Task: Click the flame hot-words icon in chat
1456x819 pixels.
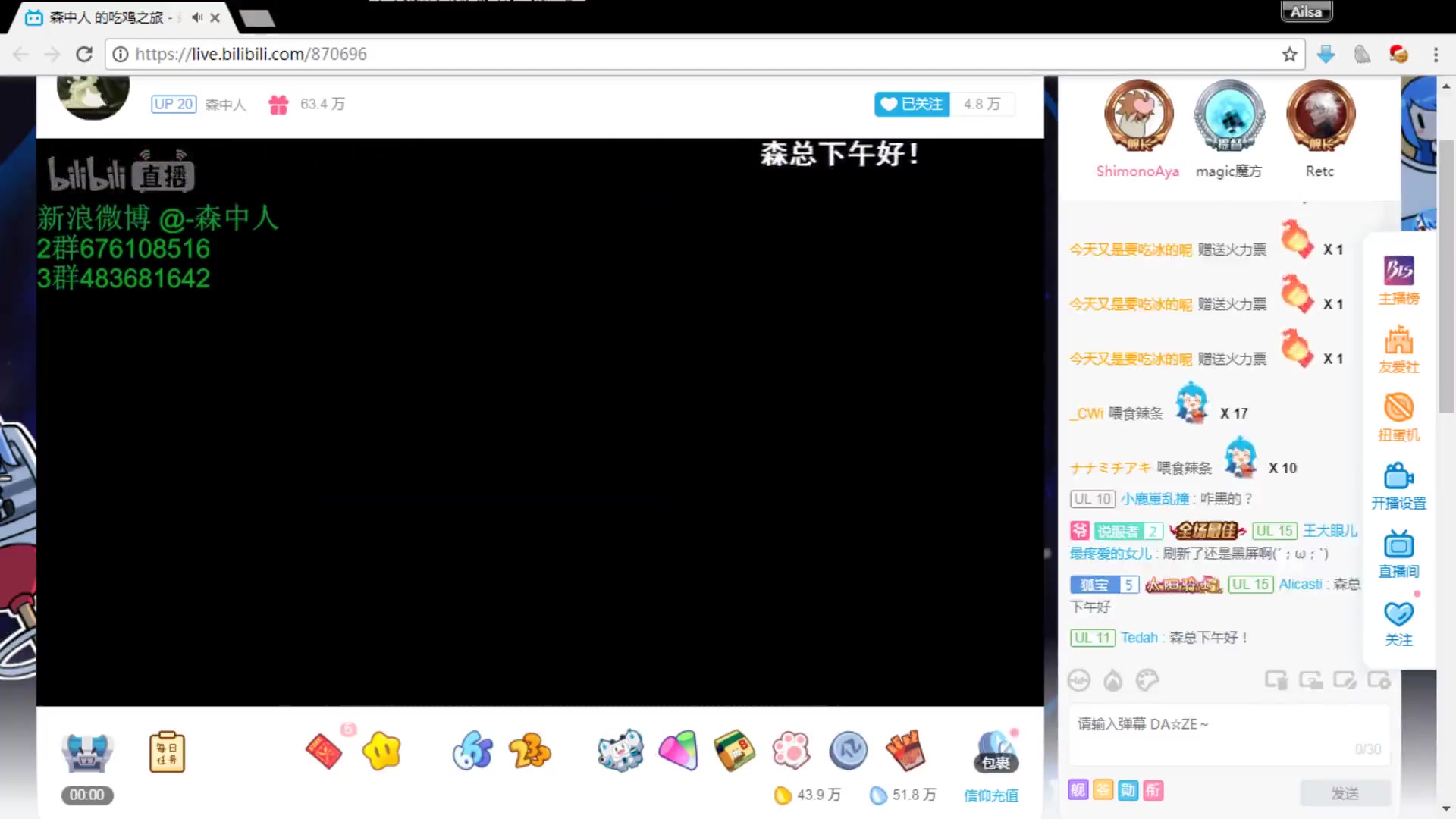Action: (x=1112, y=680)
